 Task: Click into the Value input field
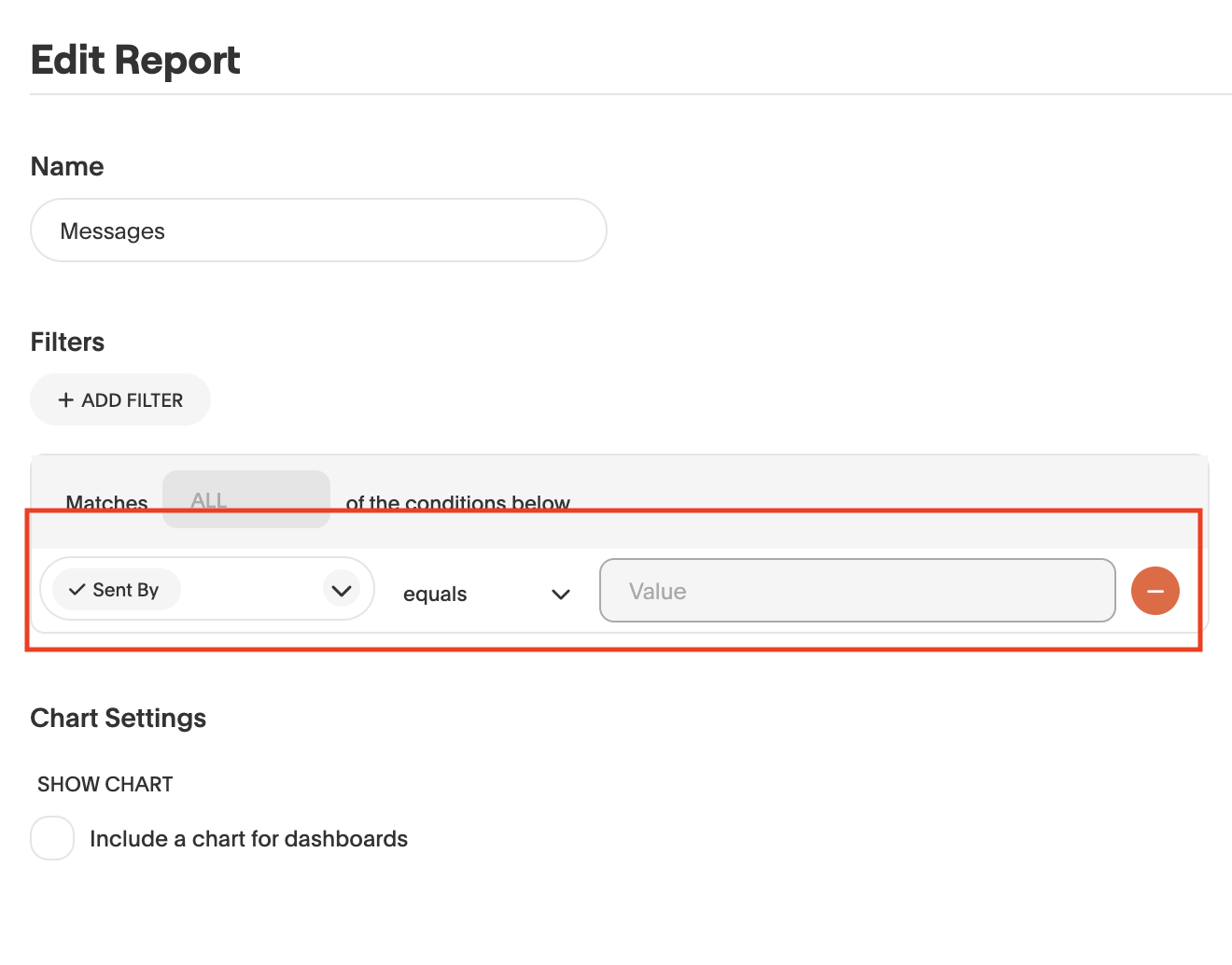coord(857,591)
